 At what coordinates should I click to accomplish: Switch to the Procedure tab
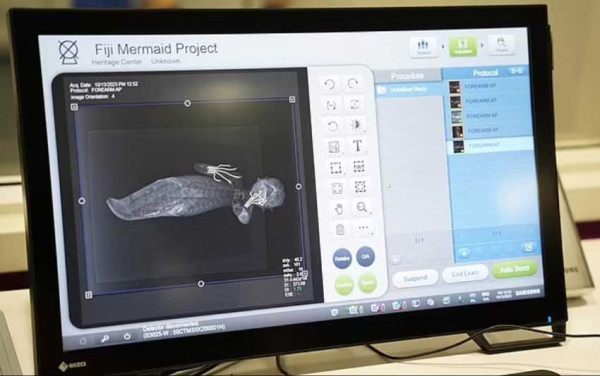(x=408, y=76)
